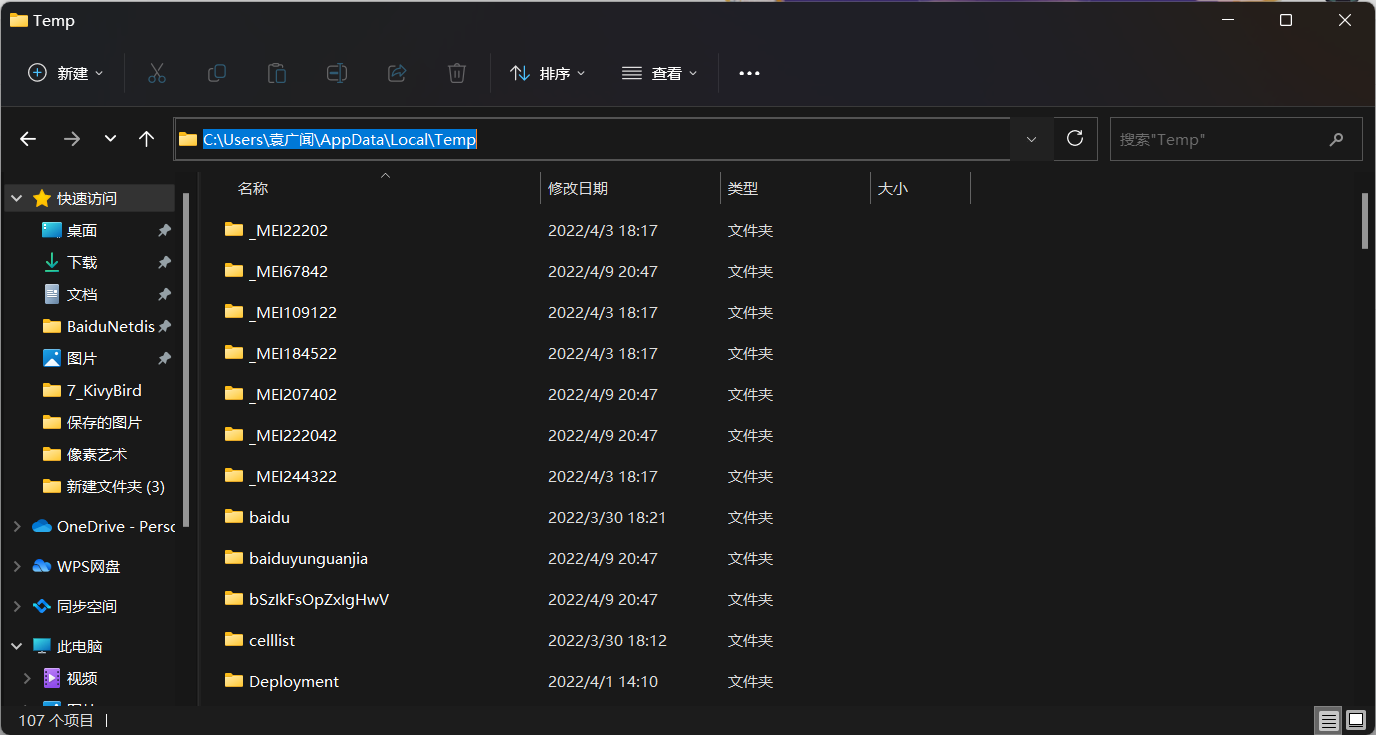Open 桌面 in quick access
1376x735 pixels.
click(x=82, y=230)
